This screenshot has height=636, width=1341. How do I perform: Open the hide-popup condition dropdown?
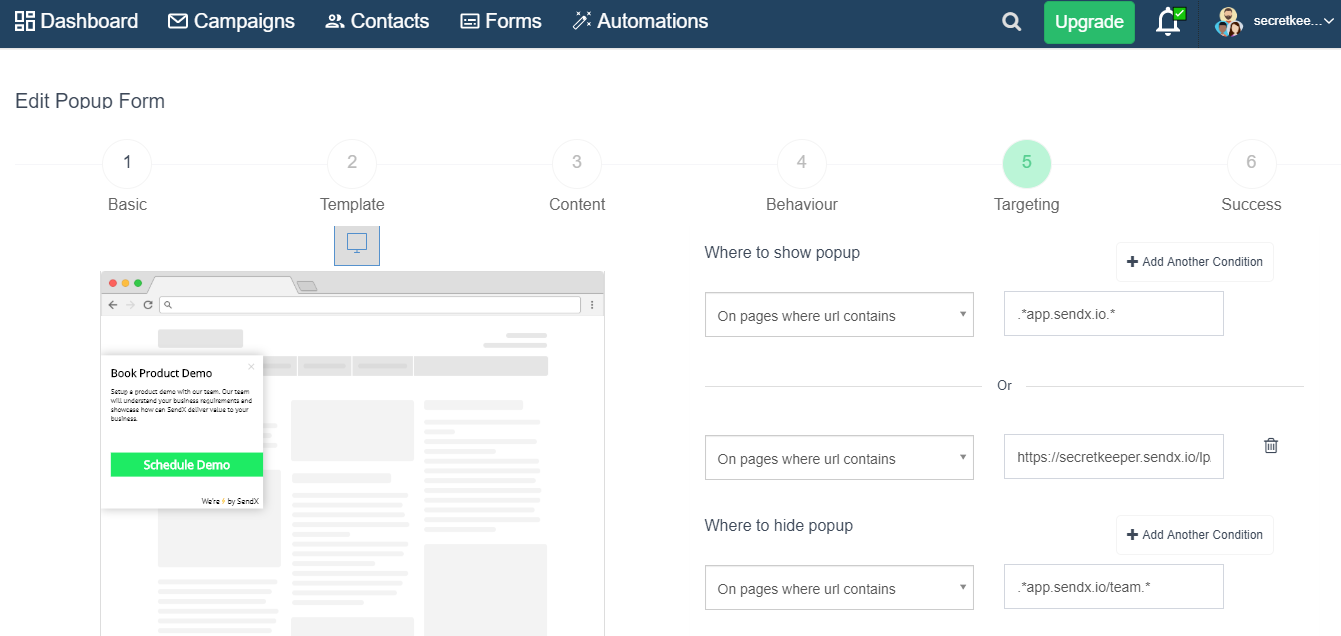click(839, 588)
